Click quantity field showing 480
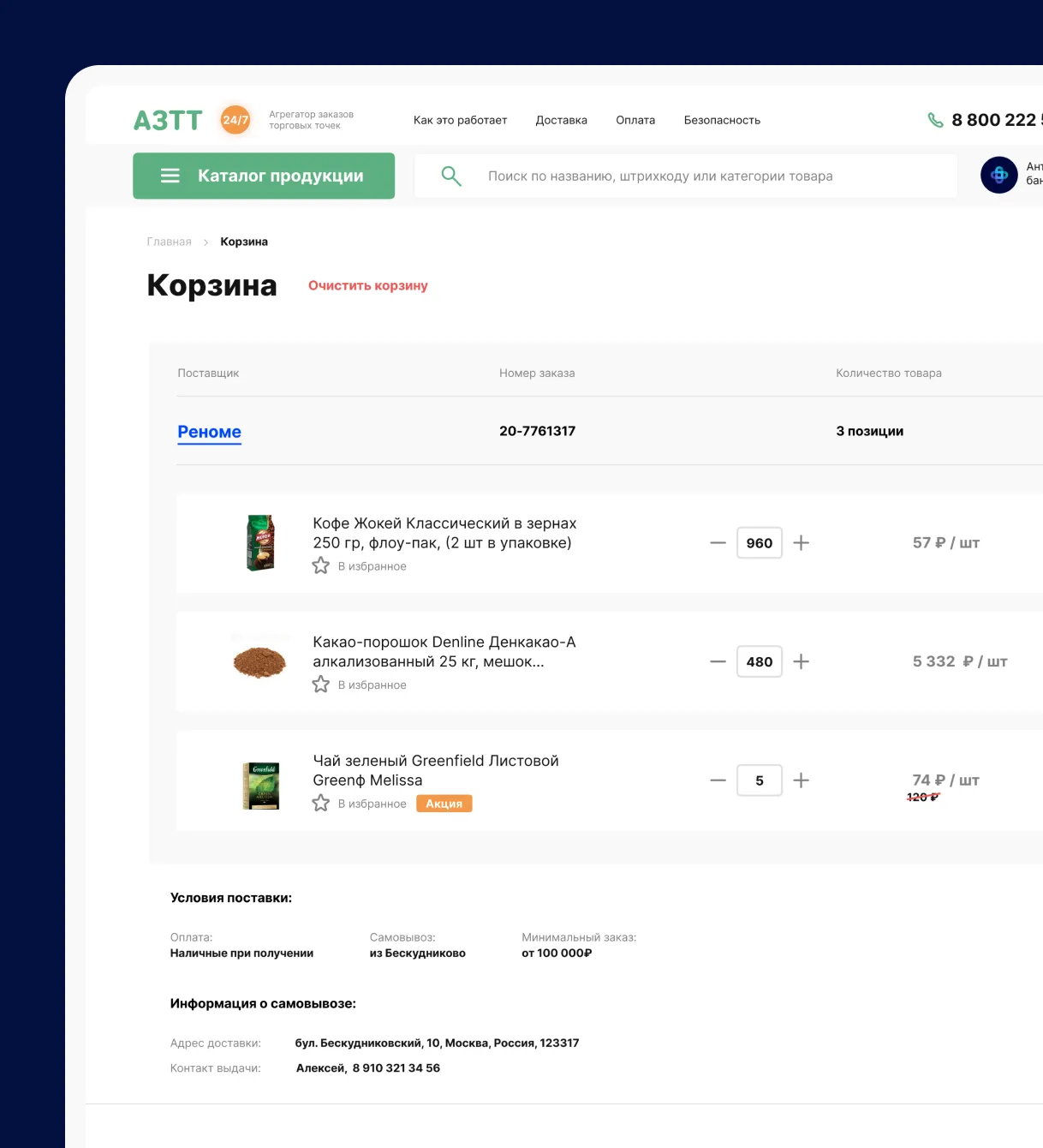The height and width of the screenshot is (1148, 1043). (x=760, y=661)
